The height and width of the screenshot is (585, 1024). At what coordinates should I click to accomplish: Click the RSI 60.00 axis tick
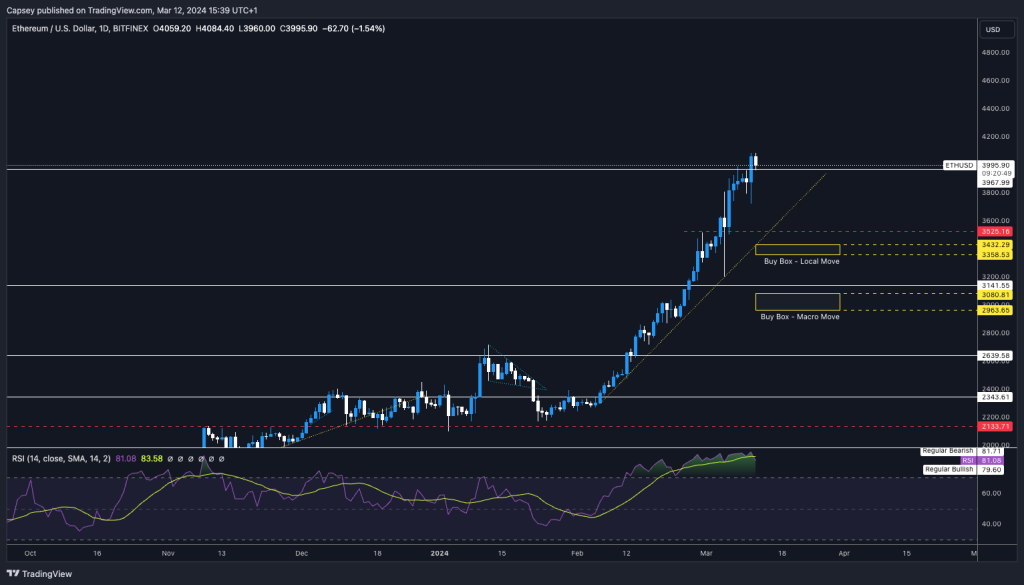[x=992, y=493]
